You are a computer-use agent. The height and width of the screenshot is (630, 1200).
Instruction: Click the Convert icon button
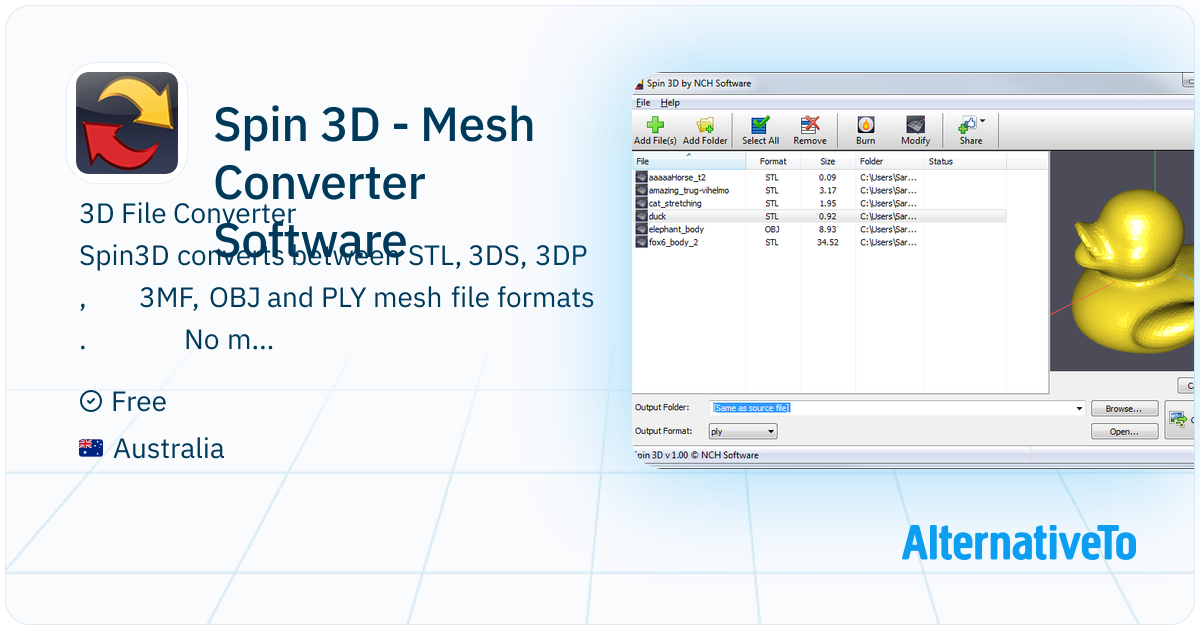[x=1180, y=420]
